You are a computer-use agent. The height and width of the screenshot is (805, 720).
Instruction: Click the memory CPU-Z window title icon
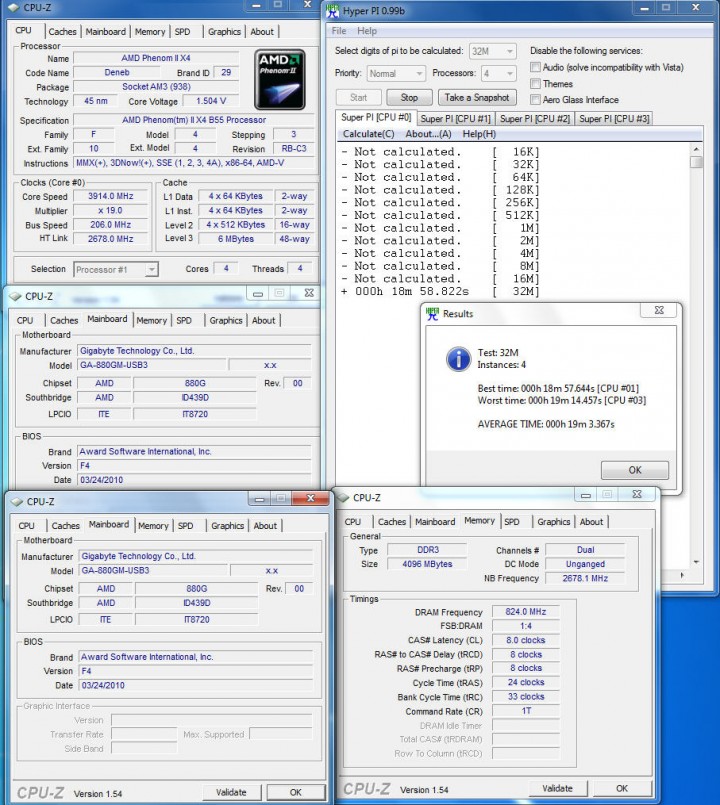pos(343,497)
